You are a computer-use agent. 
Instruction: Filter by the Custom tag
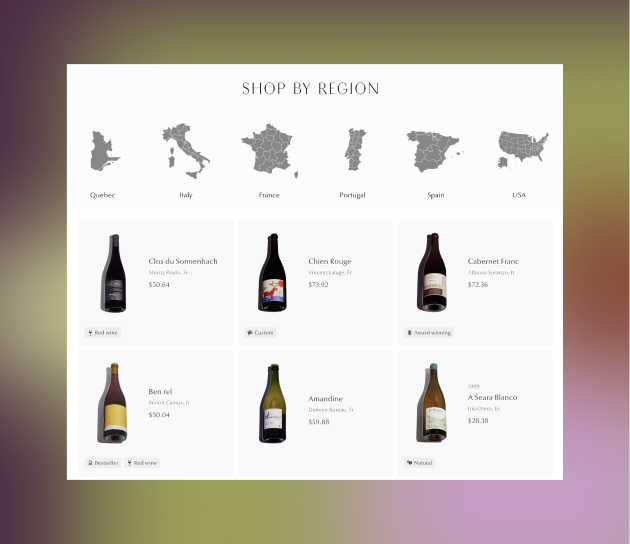coord(260,333)
